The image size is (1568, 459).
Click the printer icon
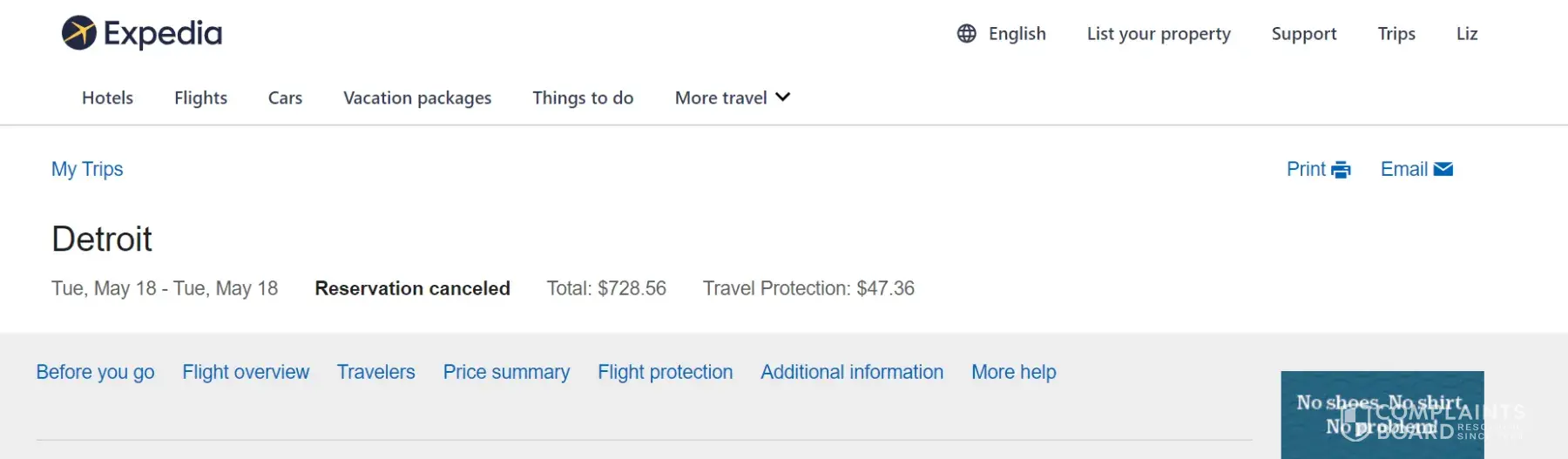[1341, 170]
